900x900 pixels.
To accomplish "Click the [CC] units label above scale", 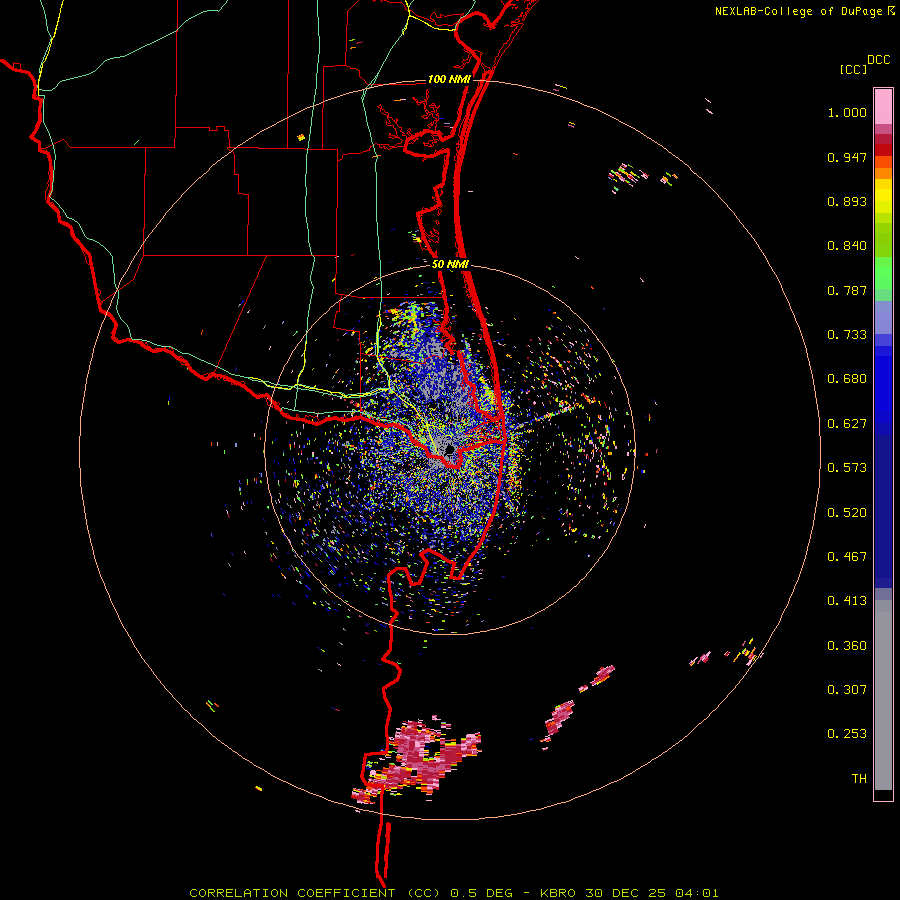I will click(853, 69).
